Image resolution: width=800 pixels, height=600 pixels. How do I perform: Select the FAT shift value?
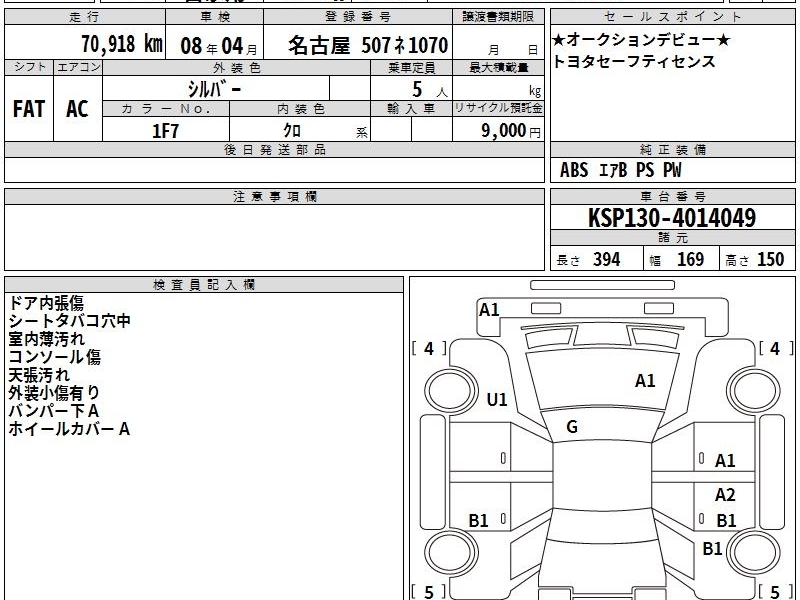[x=29, y=109]
